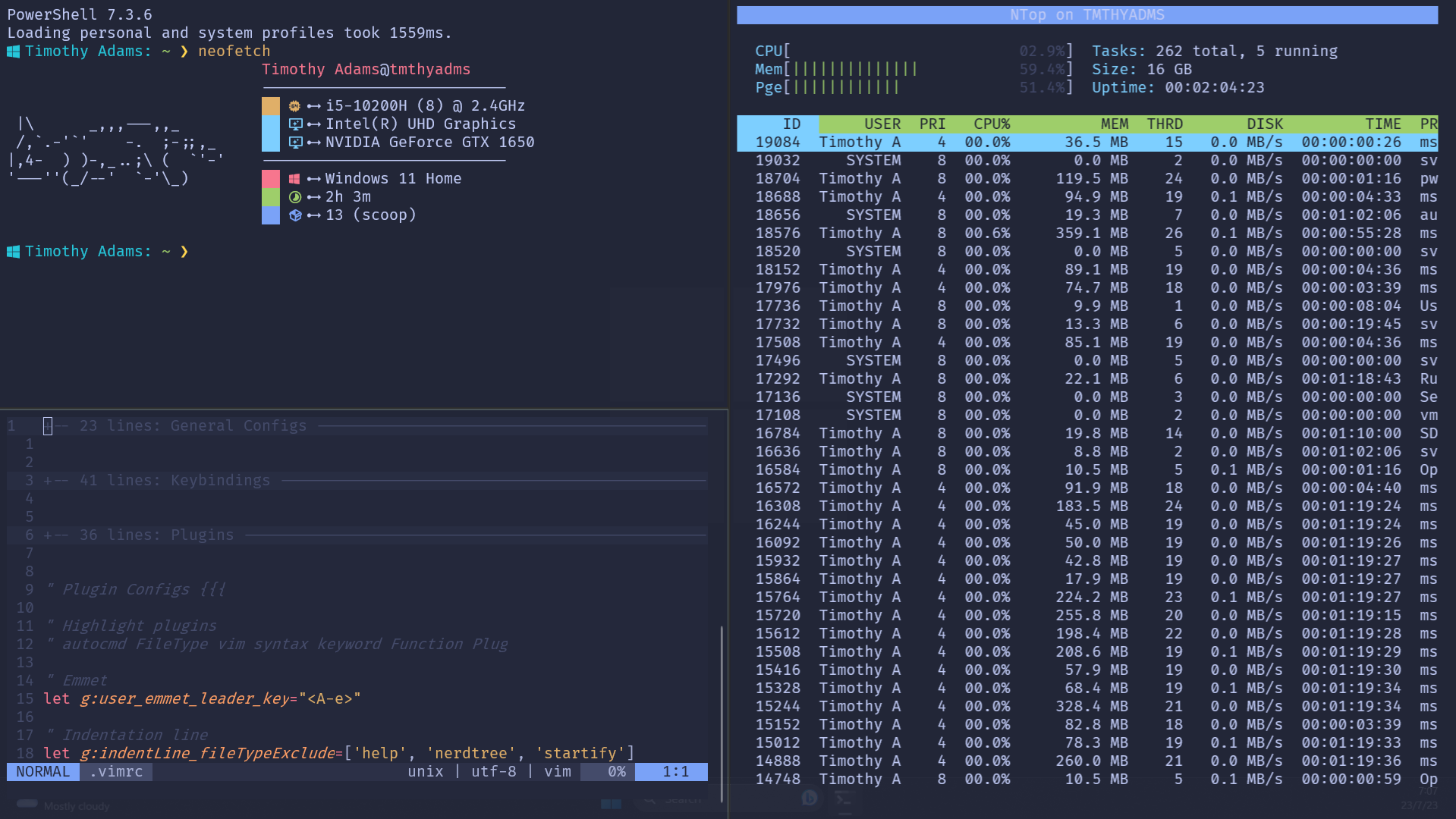
Task: Click the weather cloud icon on the taskbar
Action: tap(26, 802)
